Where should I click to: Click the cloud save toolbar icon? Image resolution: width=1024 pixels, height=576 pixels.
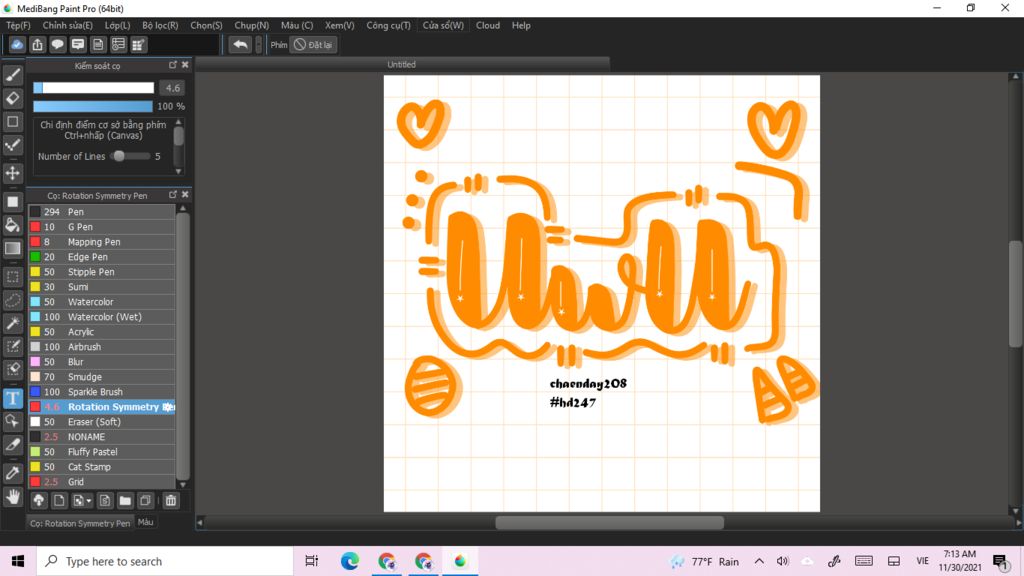[17, 44]
